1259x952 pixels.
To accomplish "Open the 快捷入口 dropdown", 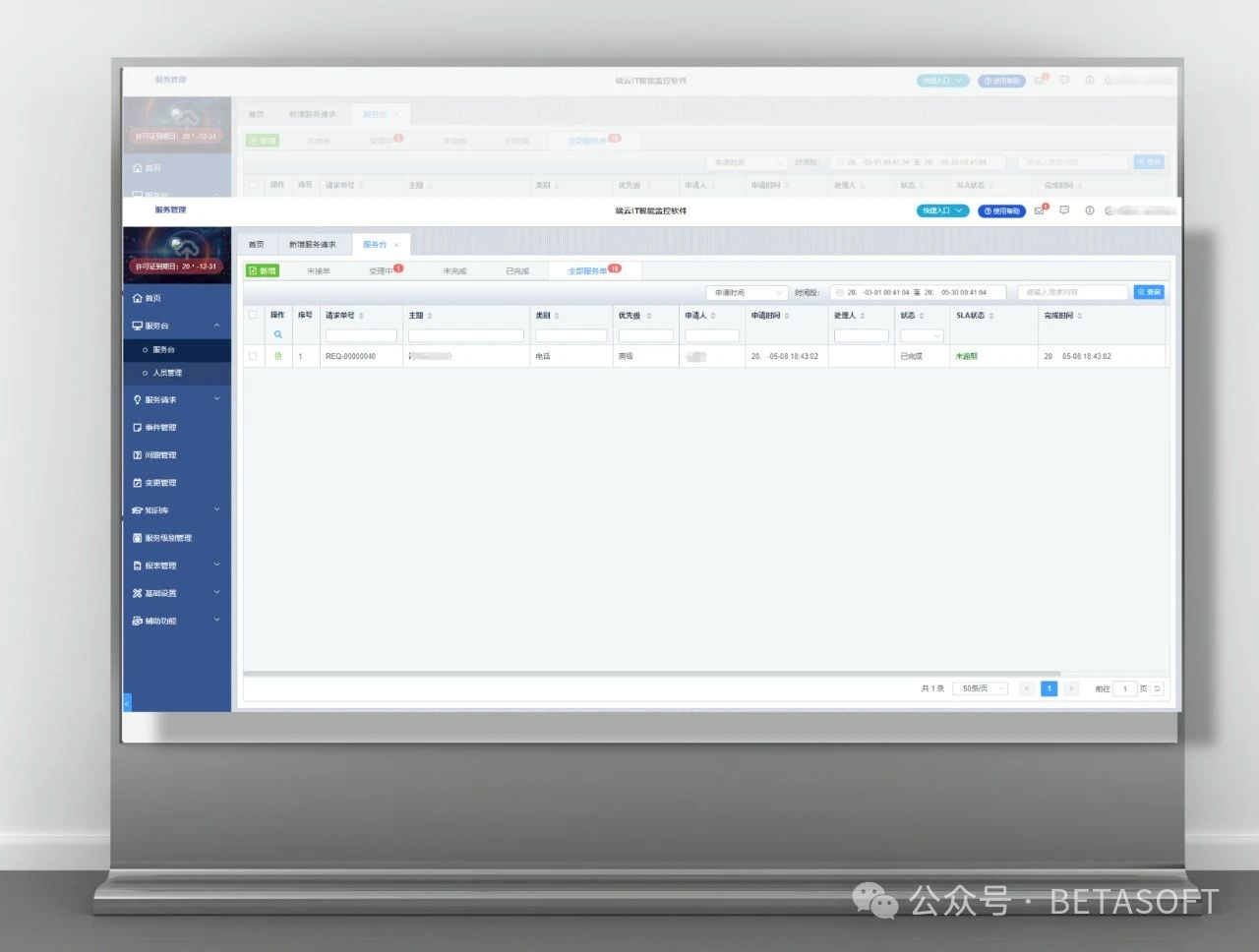I will click(942, 210).
